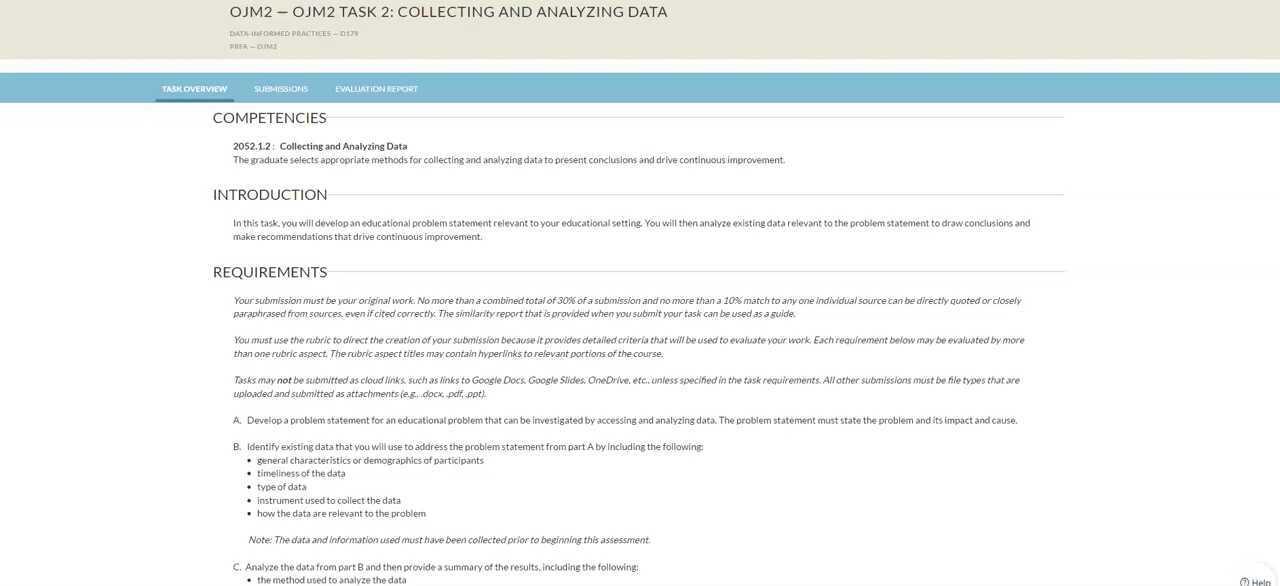
Task: Select the PRFA — OJM2 label
Action: click(253, 46)
